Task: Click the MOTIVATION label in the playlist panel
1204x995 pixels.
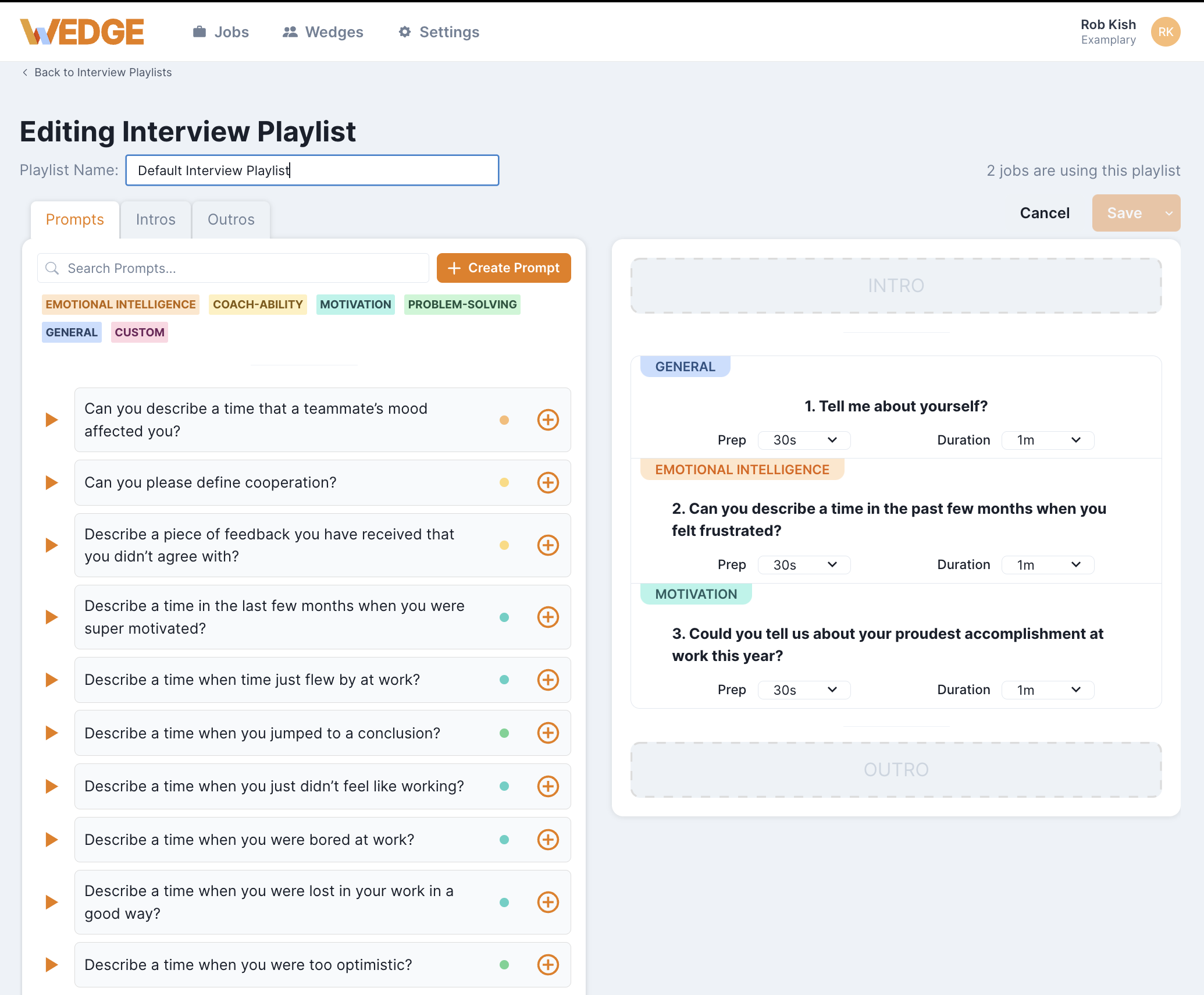Action: click(696, 594)
